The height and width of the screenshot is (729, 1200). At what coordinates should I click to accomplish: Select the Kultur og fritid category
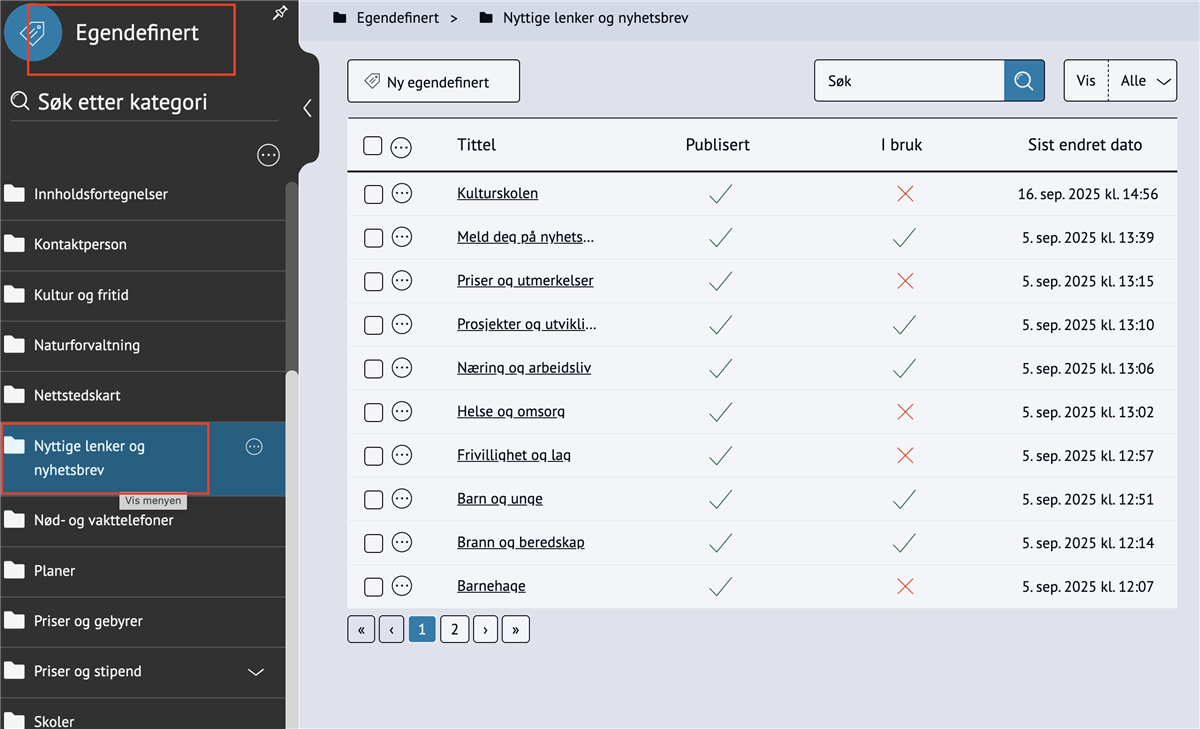pyautogui.click(x=81, y=295)
